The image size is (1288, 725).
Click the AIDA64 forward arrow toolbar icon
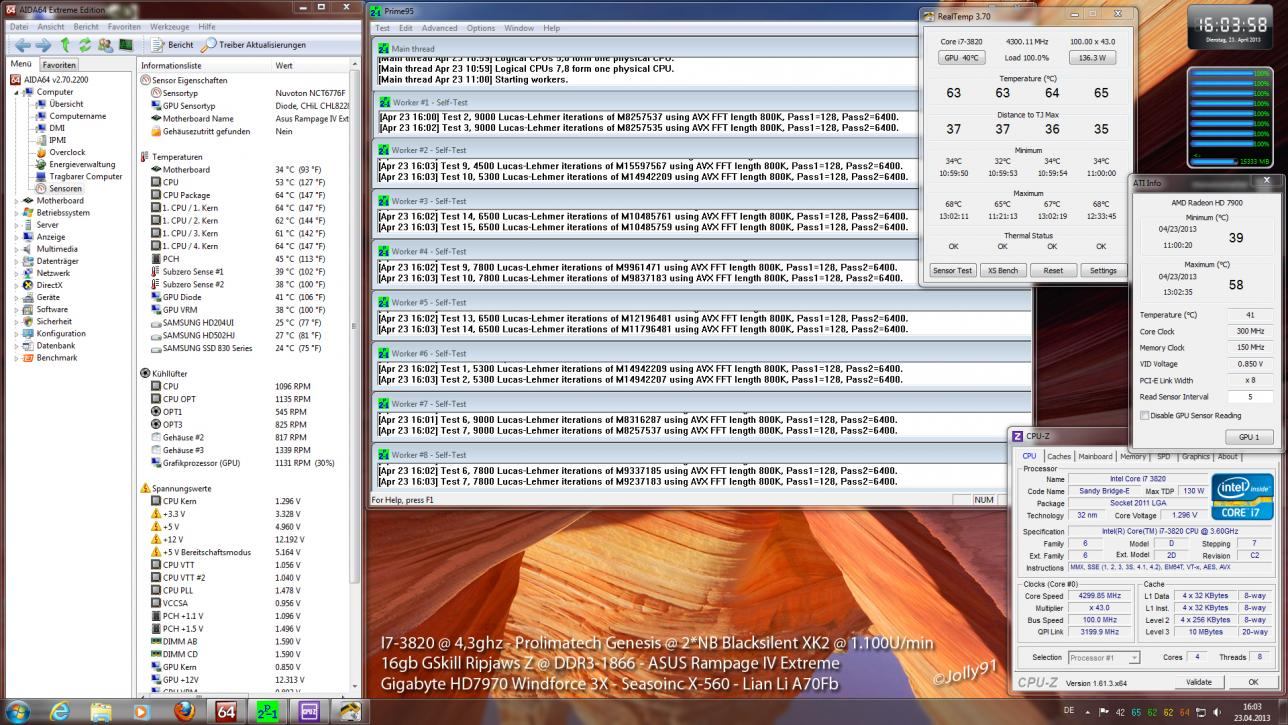click(43, 45)
